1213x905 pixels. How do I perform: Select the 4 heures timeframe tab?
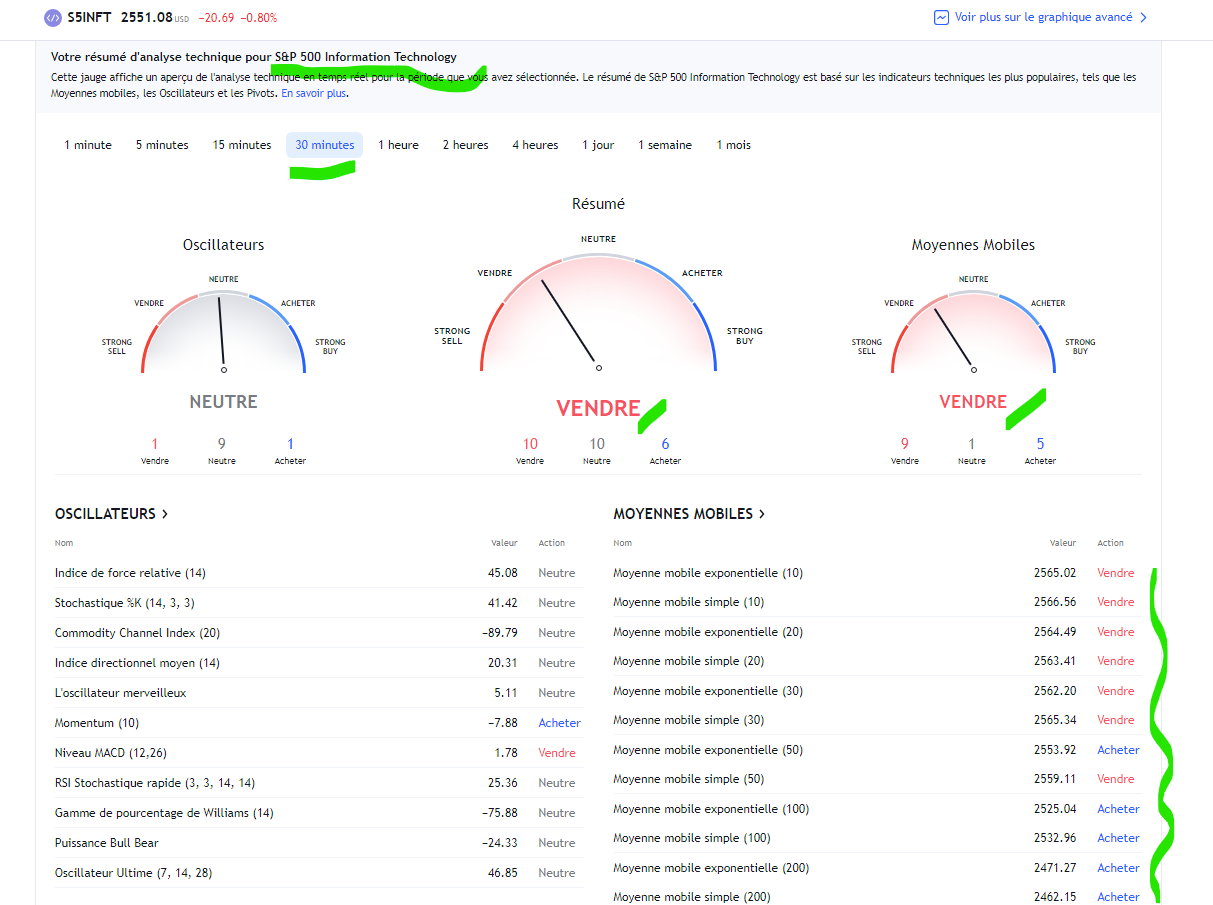coord(535,145)
